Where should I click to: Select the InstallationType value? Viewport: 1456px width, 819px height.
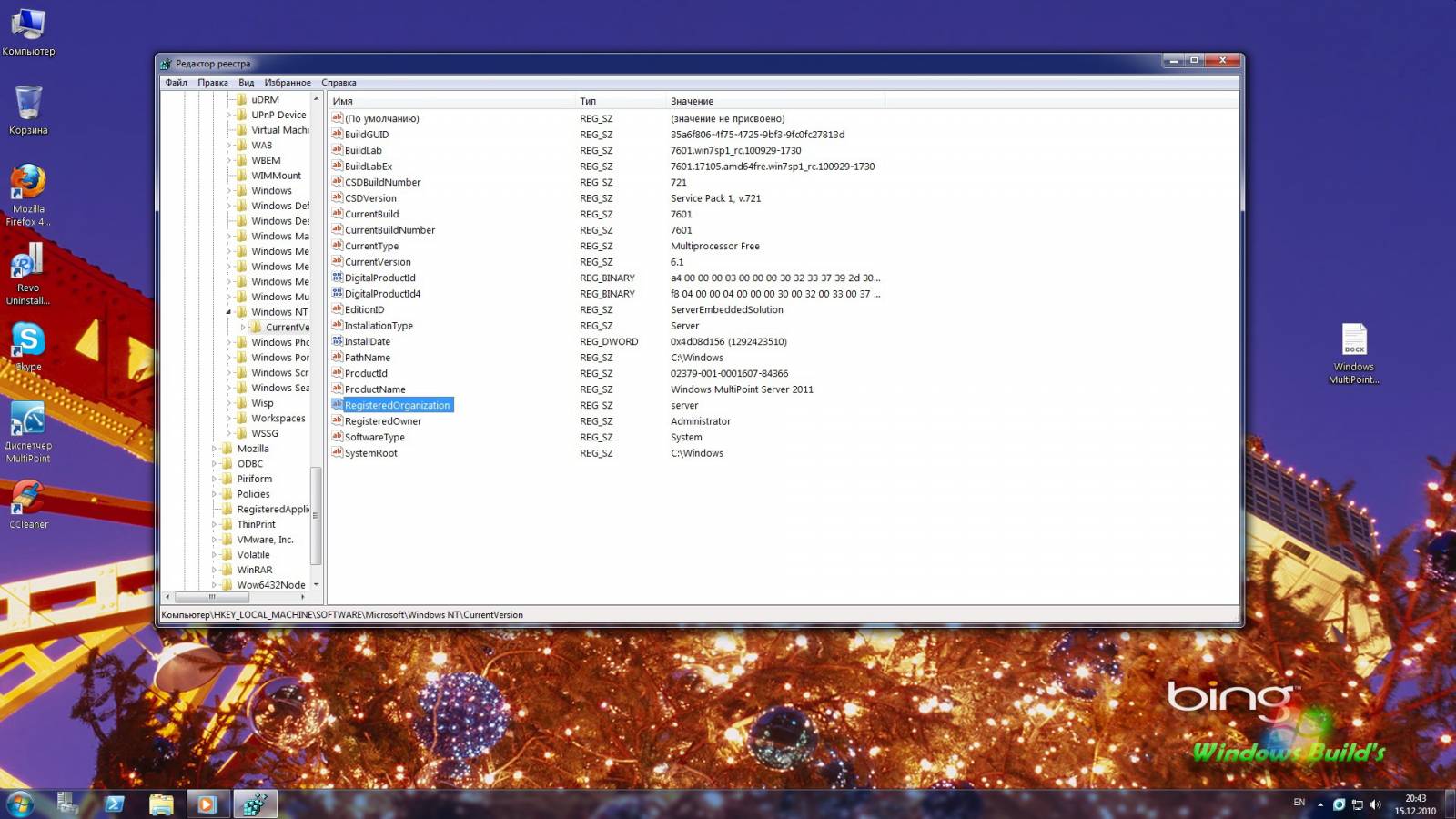(379, 325)
